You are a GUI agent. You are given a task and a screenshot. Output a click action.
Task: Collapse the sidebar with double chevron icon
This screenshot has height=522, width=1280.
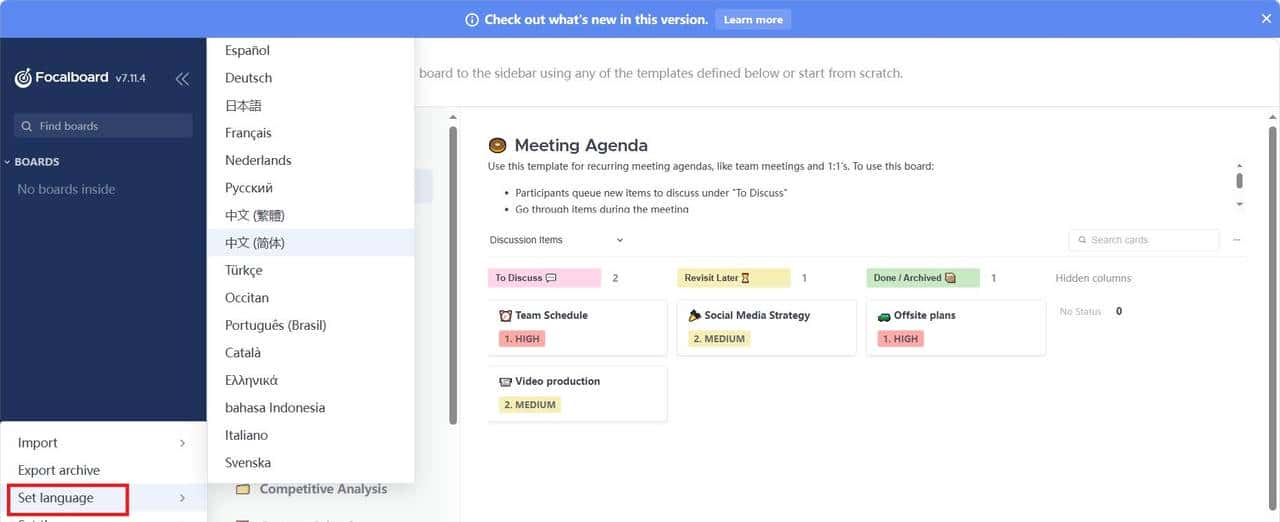(x=182, y=79)
